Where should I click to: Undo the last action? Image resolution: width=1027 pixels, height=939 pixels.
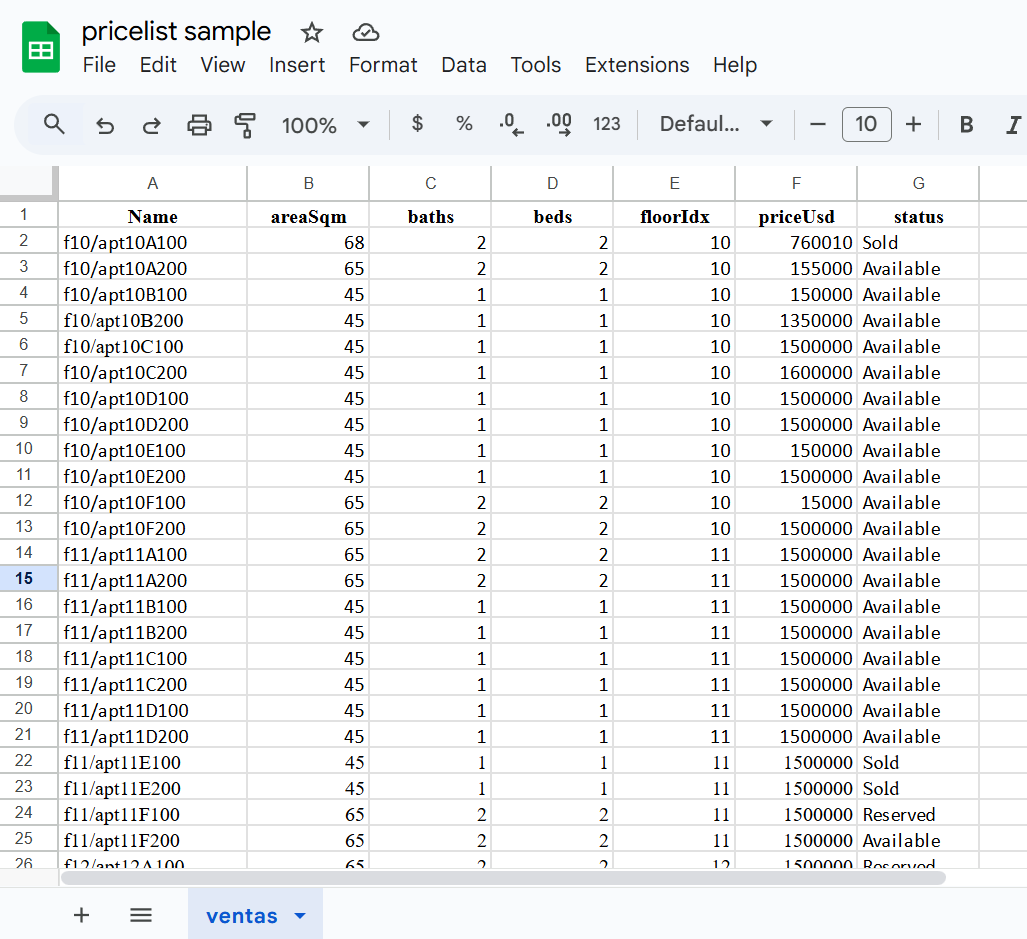105,124
